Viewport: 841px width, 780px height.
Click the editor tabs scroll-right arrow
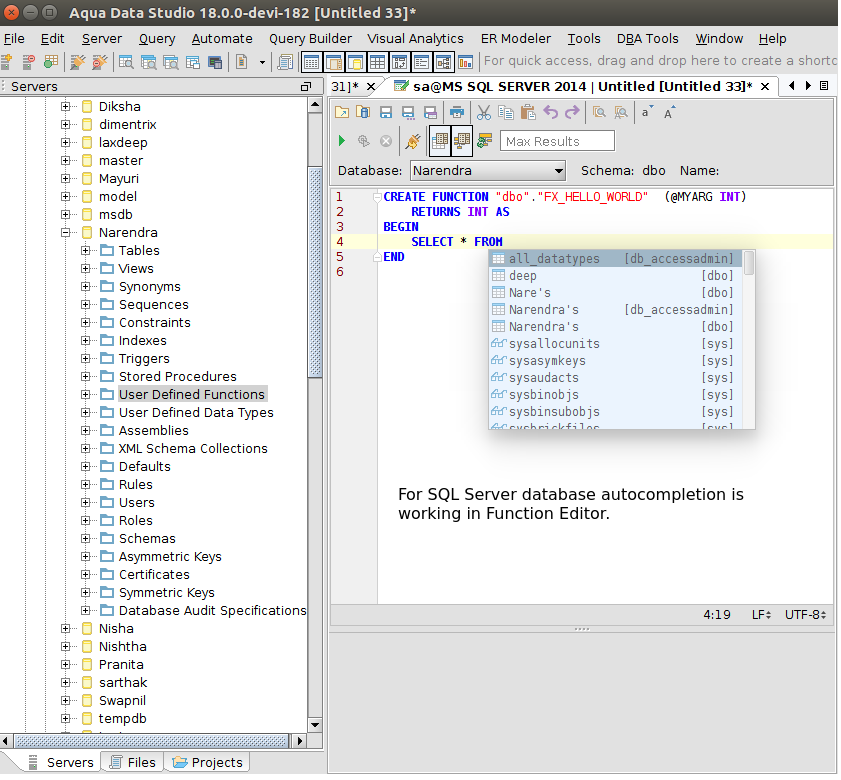coord(808,86)
